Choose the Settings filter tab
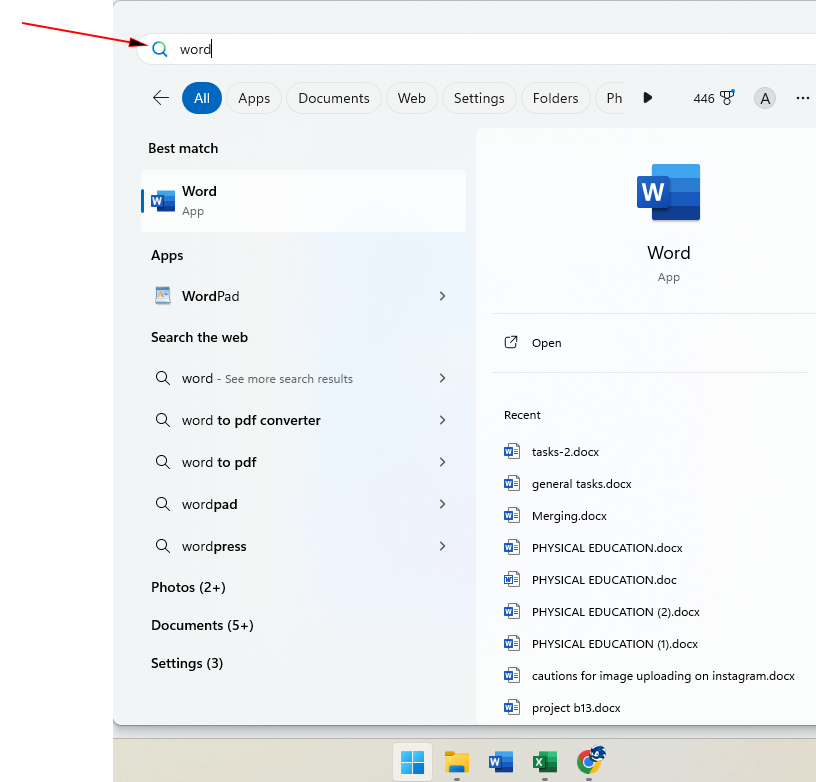Viewport: 816px width, 782px height. (479, 98)
